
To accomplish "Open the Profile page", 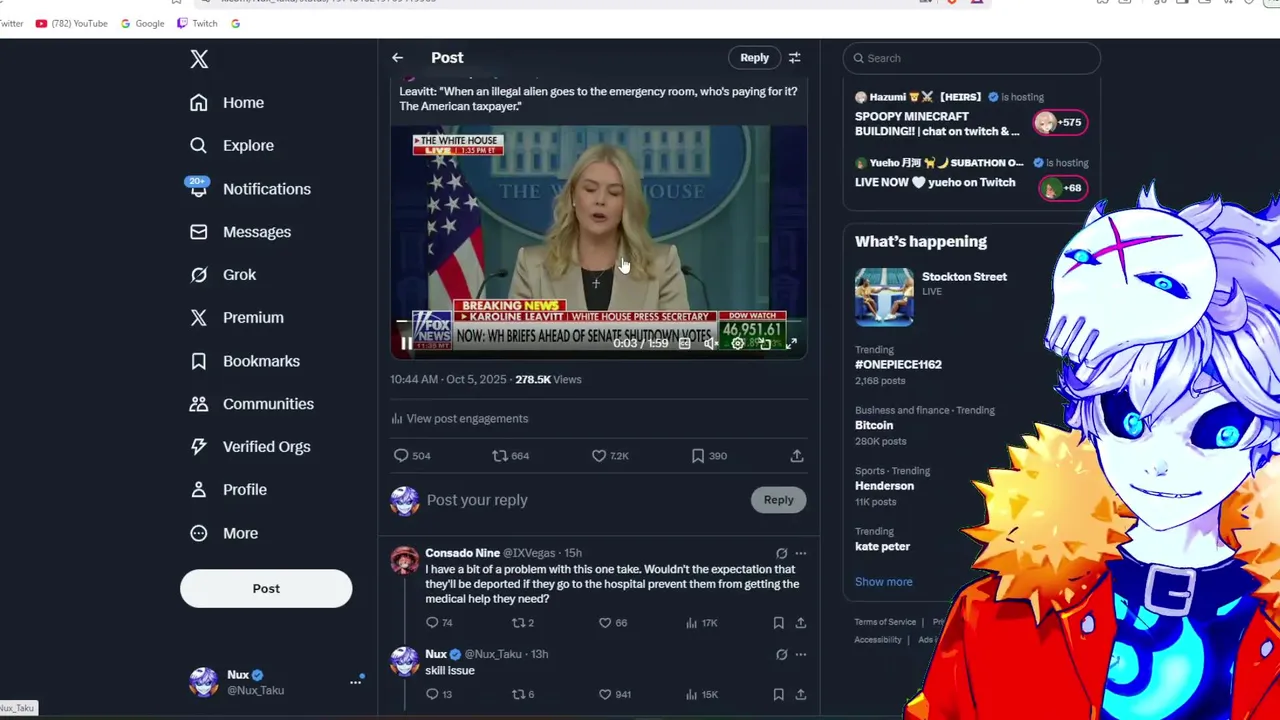I will tap(228, 490).
